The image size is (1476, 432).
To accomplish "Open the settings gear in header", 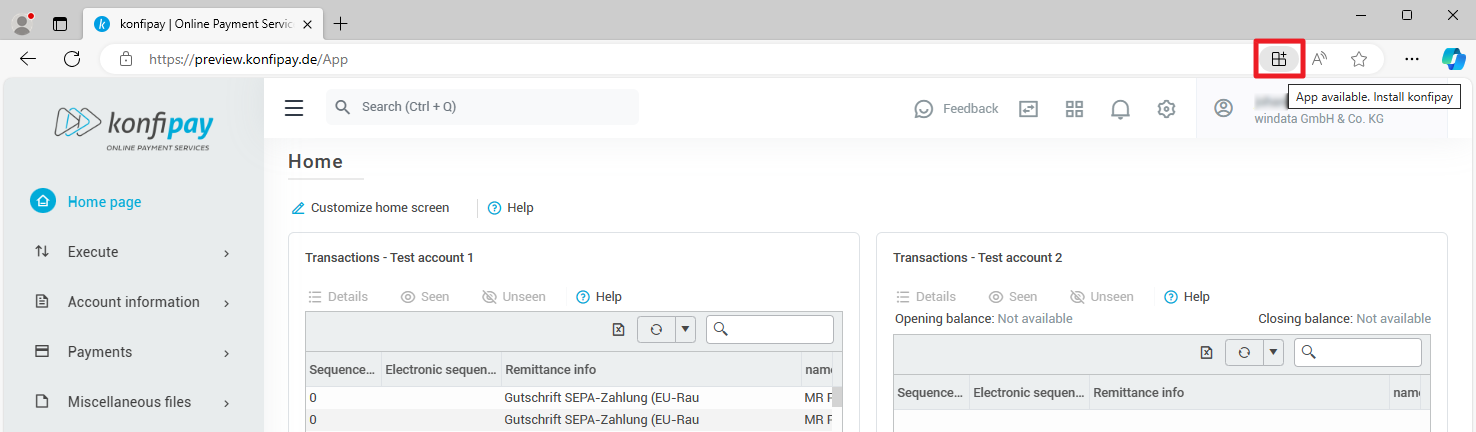I will [x=1166, y=109].
